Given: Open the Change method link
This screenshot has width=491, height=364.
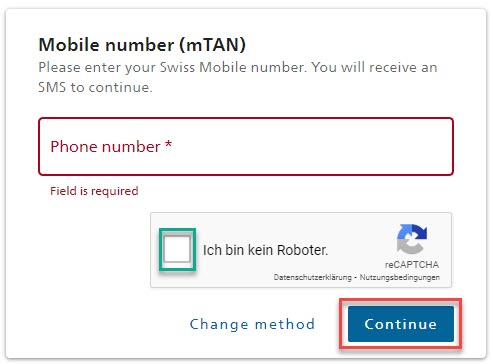Looking at the screenshot, I should (252, 324).
